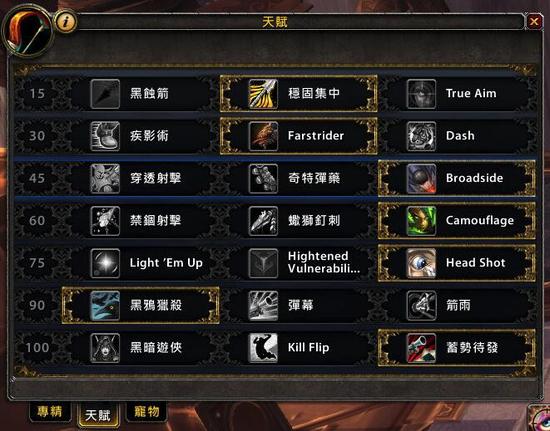The height and width of the screenshot is (431, 550).
Task: Open the 天賦 tab
Action: tap(98, 415)
